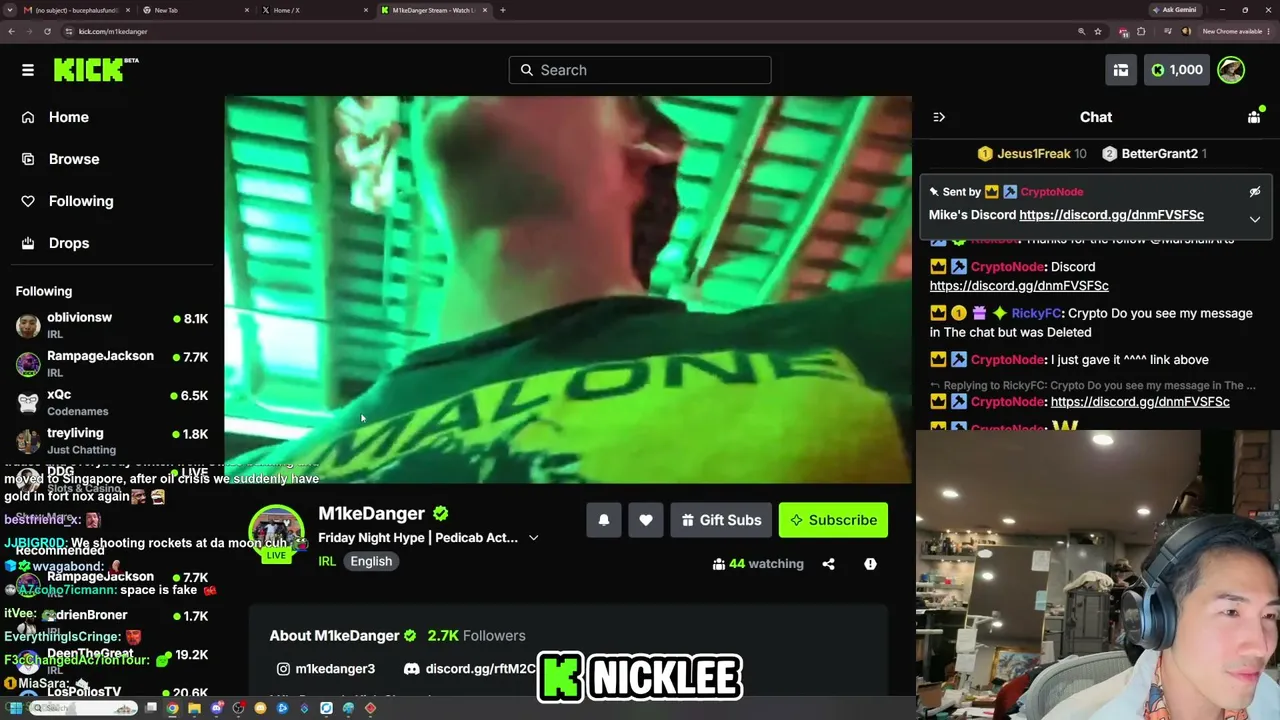Open xQc channel in Following list
Viewport: 1280px width, 720px height.
[112, 402]
